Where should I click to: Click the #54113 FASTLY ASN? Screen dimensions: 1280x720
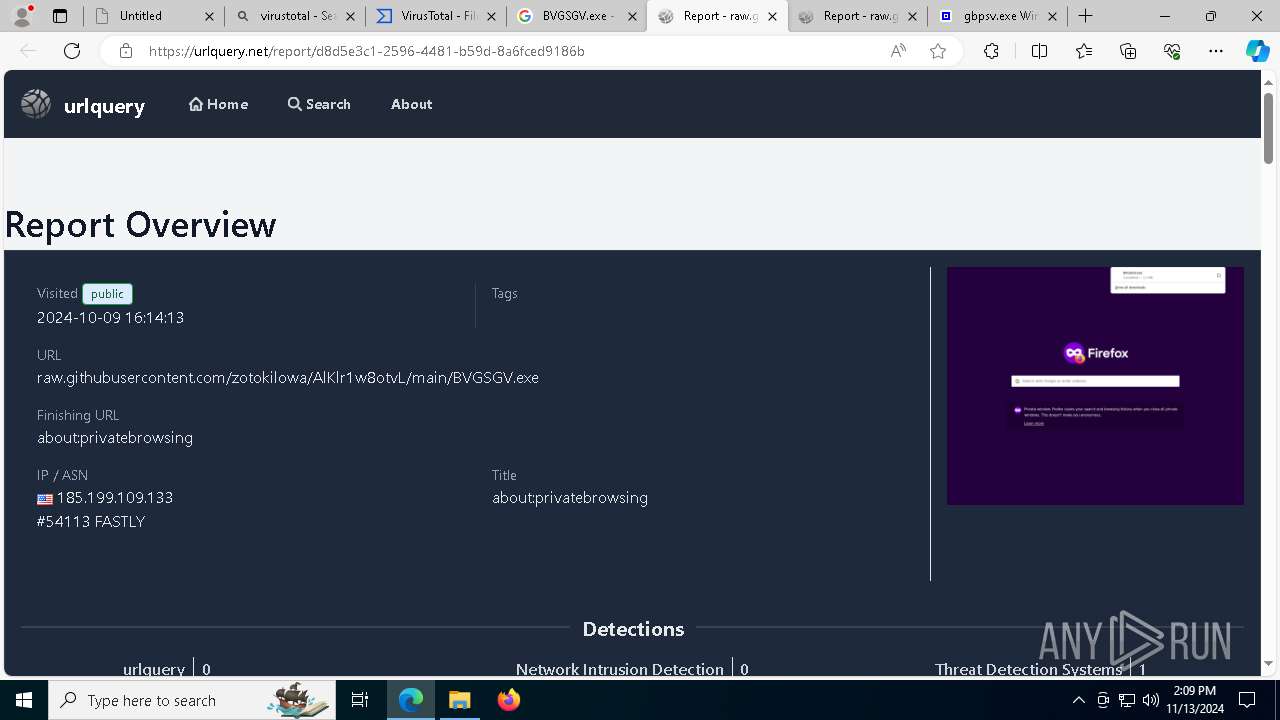tap(91, 522)
